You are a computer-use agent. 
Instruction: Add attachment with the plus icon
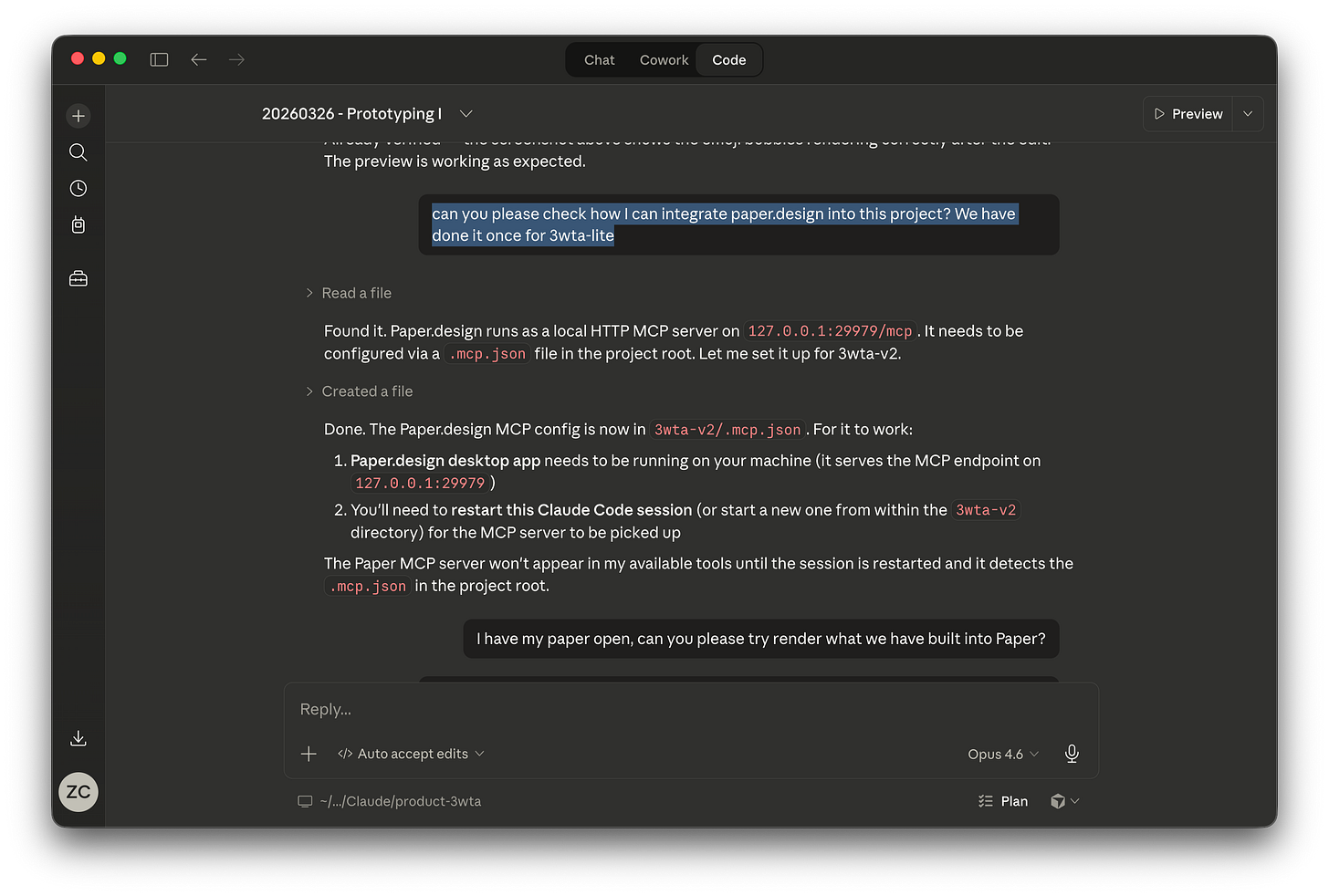(309, 754)
